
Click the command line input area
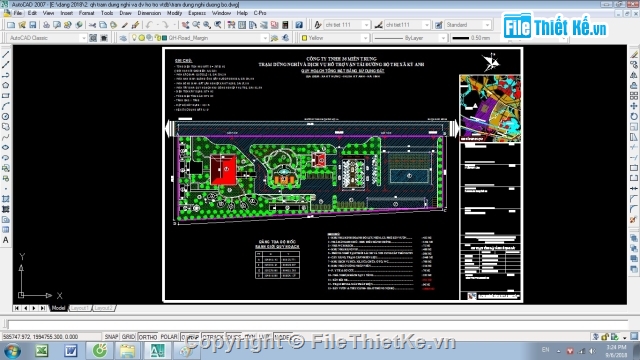click(316, 325)
